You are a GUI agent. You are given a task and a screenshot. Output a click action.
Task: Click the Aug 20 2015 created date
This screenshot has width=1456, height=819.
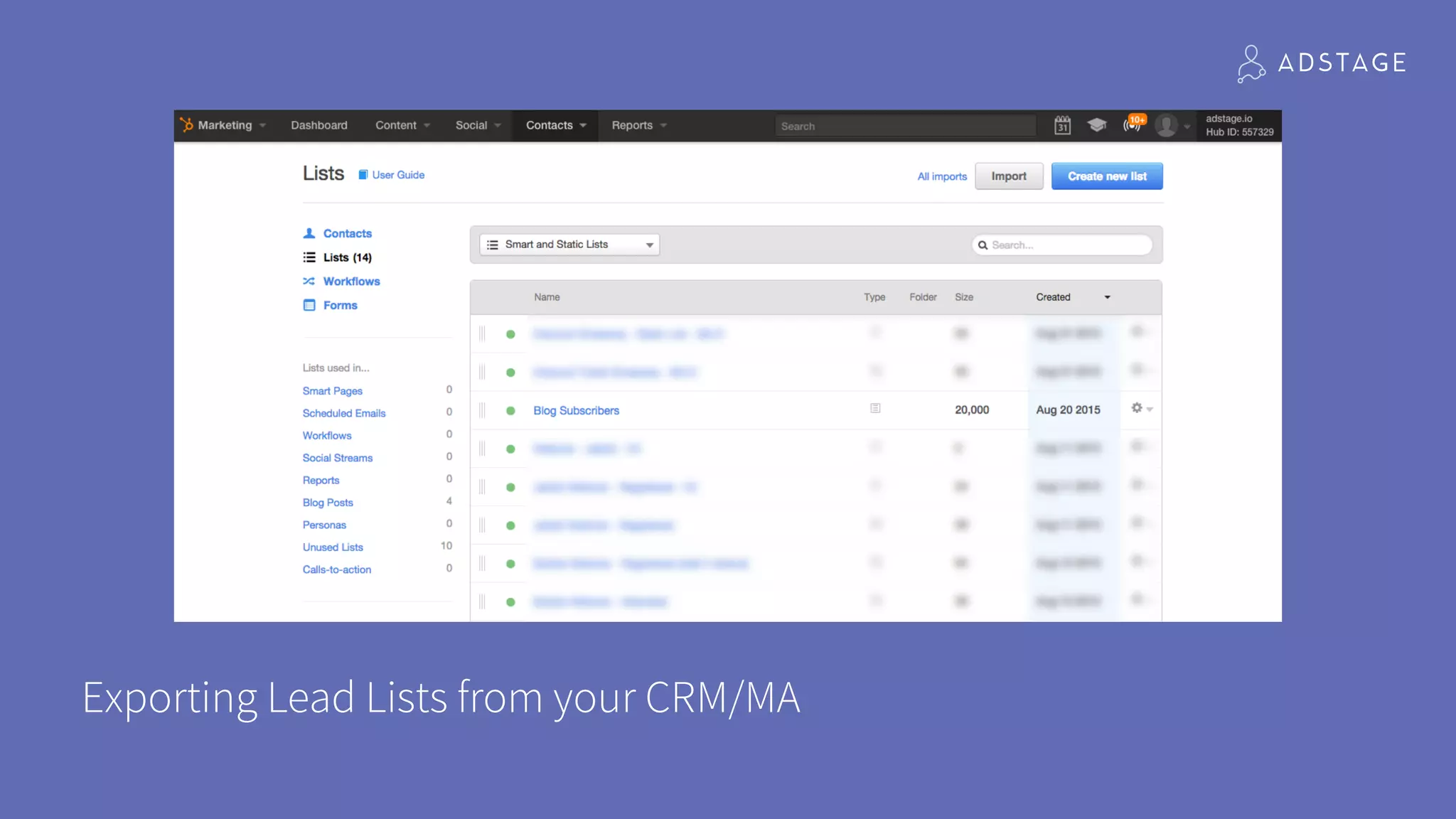point(1068,410)
